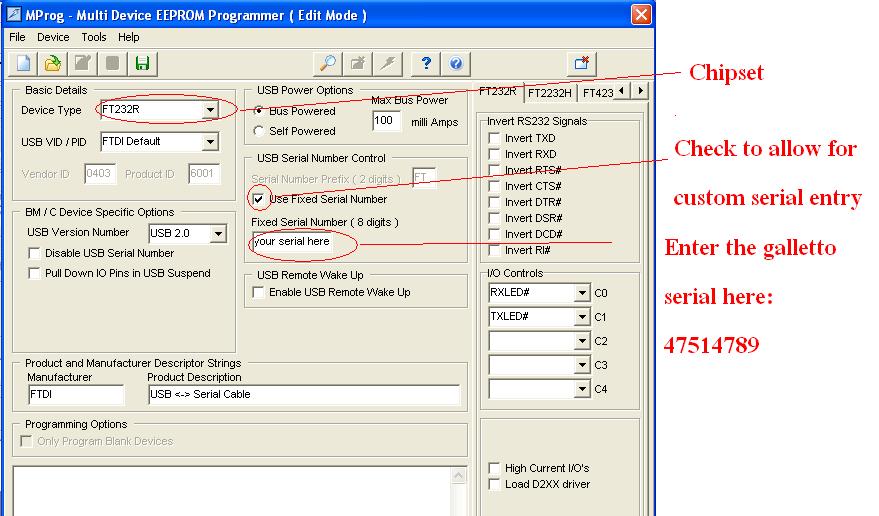Image resolution: width=879 pixels, height=516 pixels.
Task: Click the Open folder toolbar icon
Action: pos(53,63)
